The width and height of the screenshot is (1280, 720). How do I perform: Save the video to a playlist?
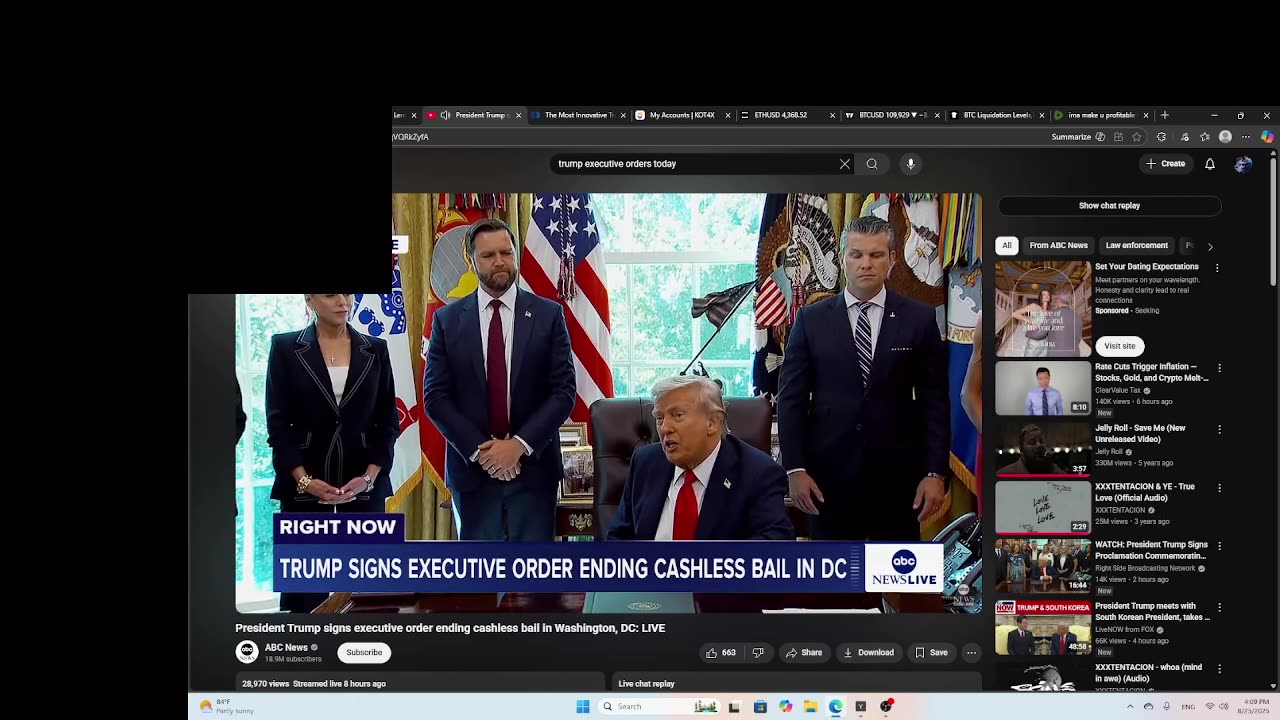[931, 653]
